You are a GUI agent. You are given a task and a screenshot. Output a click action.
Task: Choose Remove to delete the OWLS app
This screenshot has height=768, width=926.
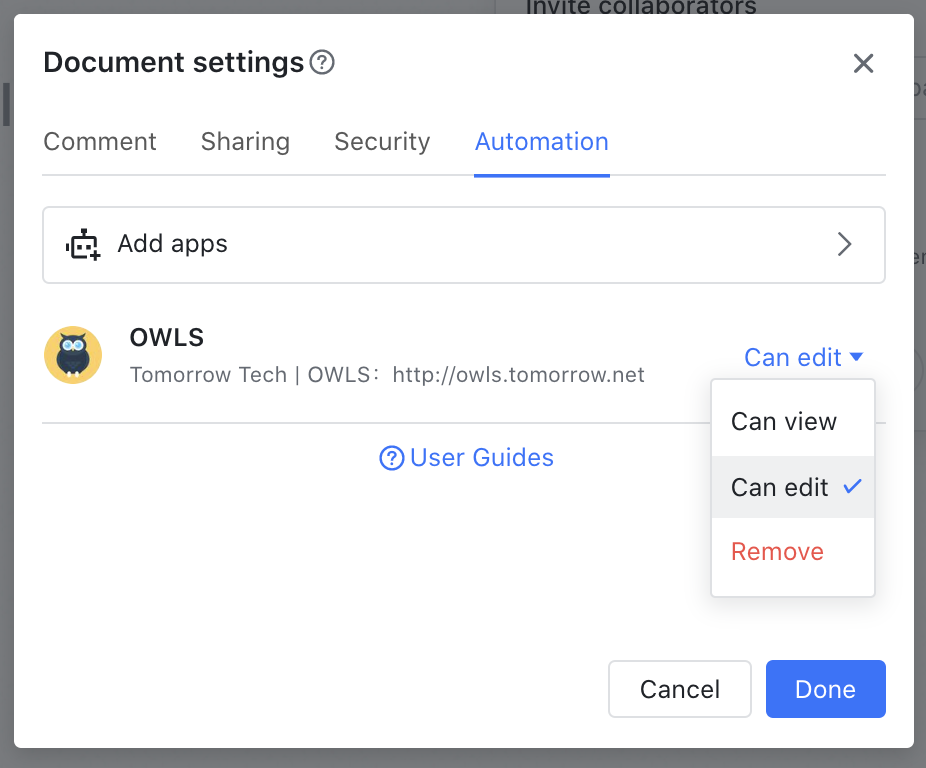(777, 551)
